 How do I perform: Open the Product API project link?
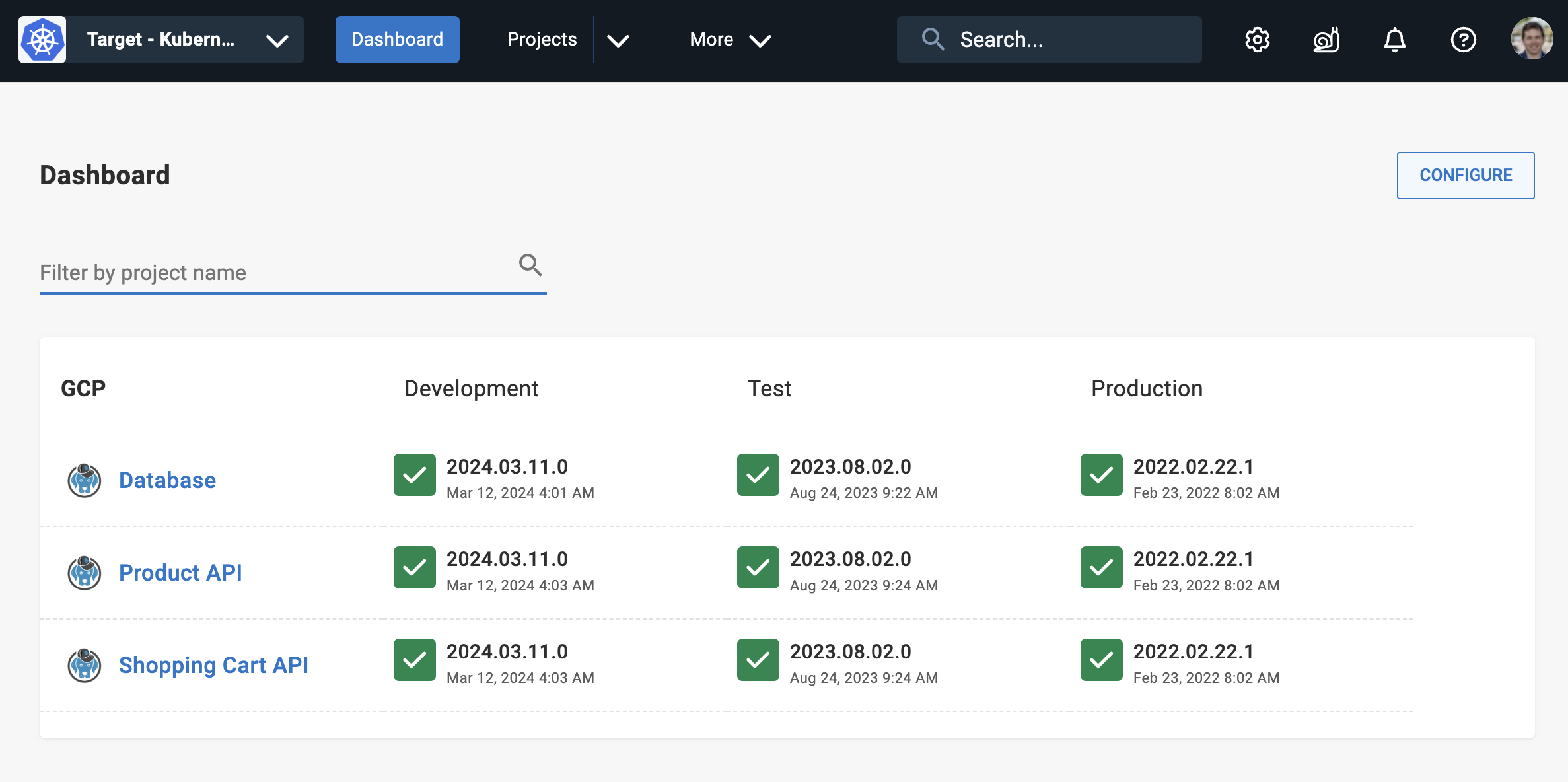click(180, 573)
